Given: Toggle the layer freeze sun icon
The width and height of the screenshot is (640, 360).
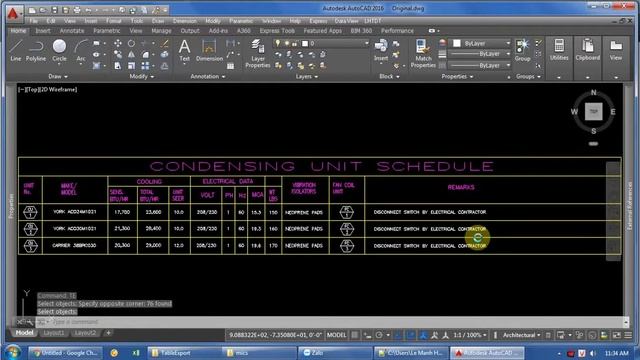Looking at the screenshot, I should click(287, 43).
